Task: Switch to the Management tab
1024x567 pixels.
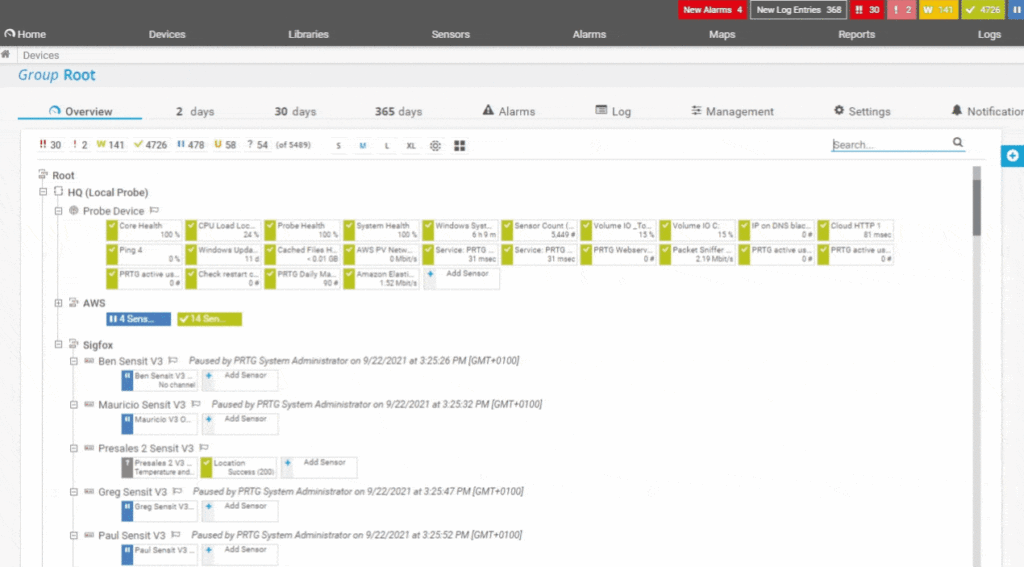Action: (x=732, y=111)
